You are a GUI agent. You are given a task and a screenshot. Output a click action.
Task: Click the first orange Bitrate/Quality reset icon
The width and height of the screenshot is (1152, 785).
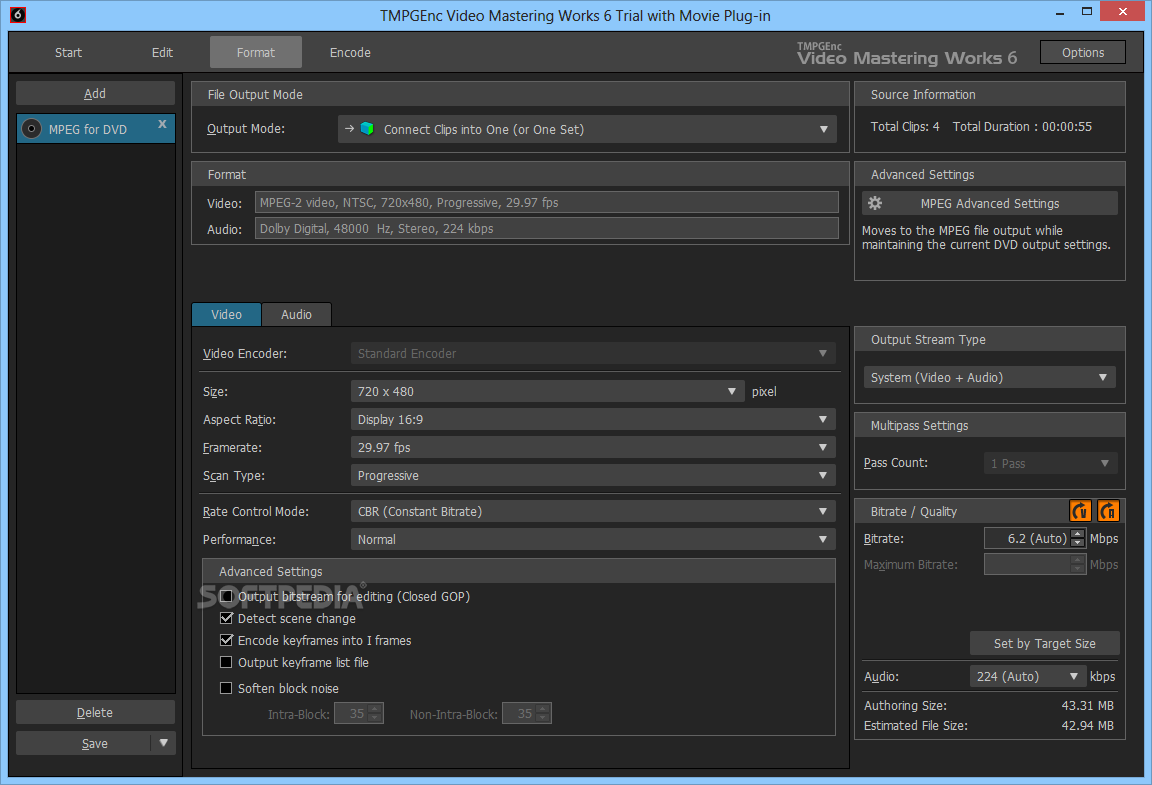click(1080, 510)
